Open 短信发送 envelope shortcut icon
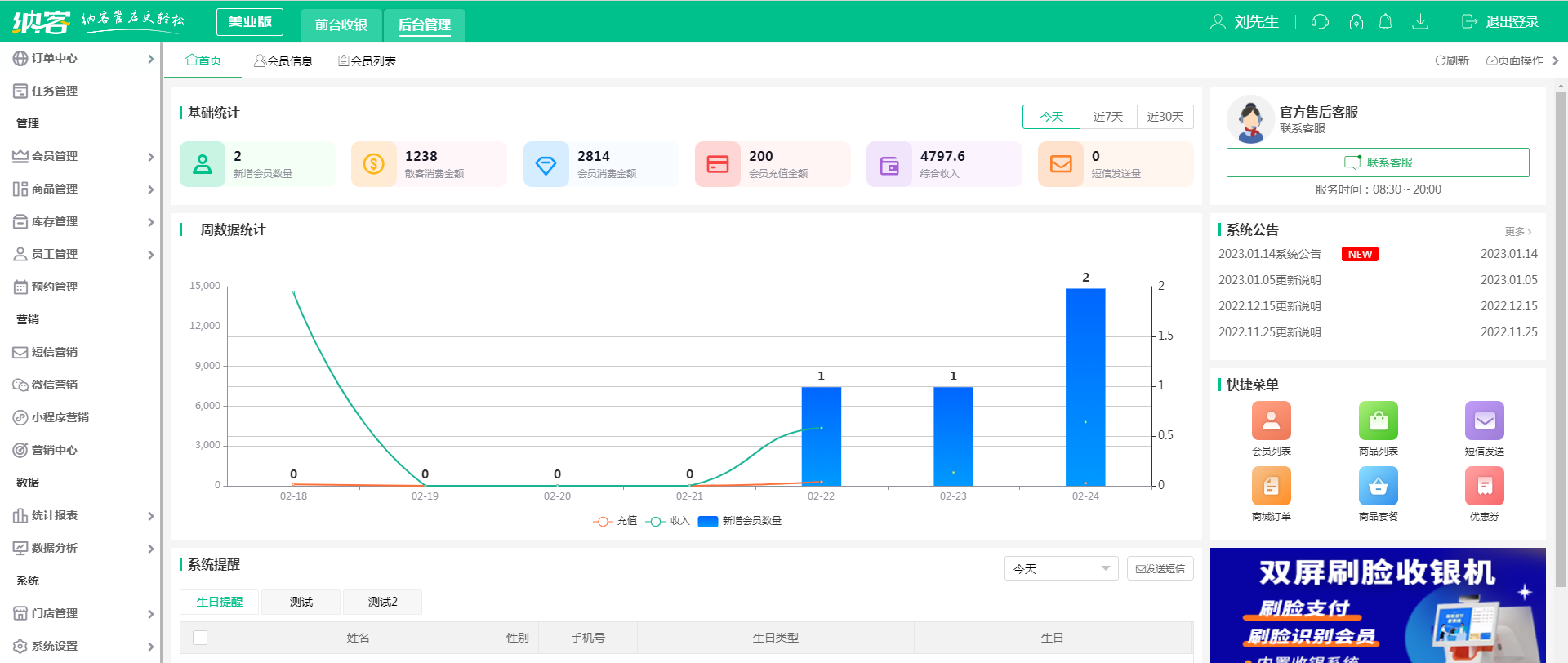1568x663 pixels. coord(1484,421)
